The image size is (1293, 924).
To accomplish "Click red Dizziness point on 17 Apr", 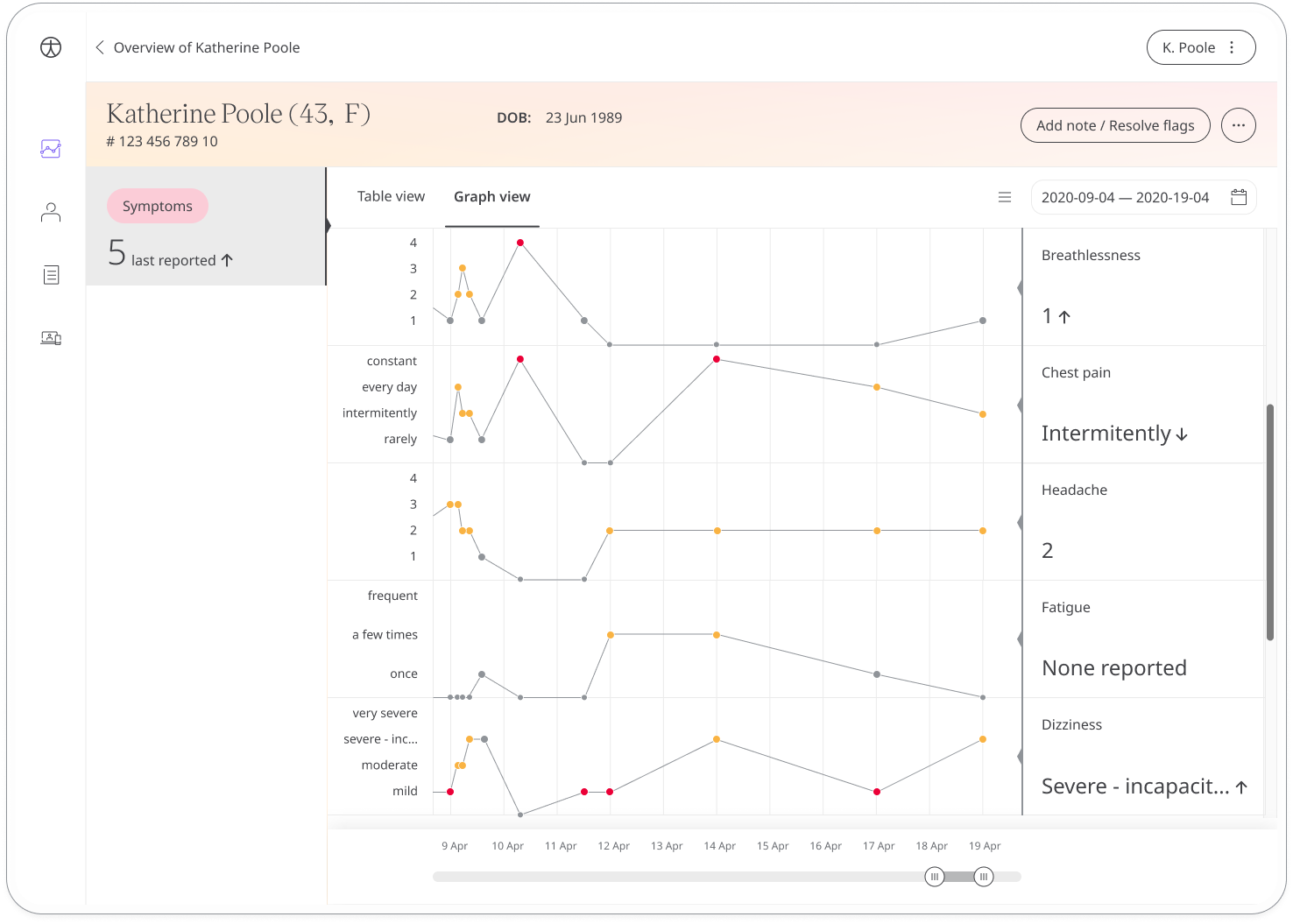I will point(877,792).
